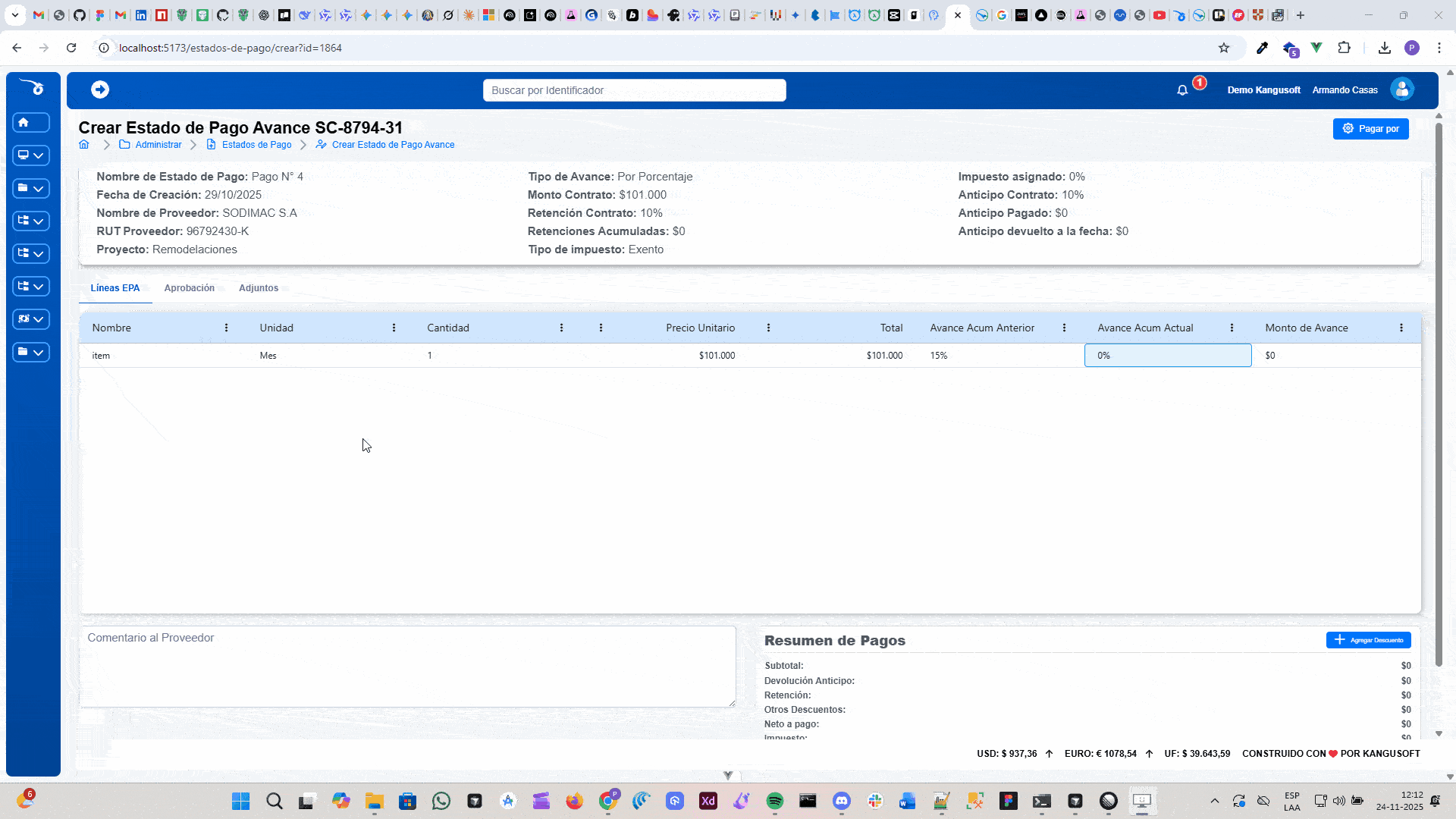Click the Demo Kangusoft label in the header

(x=1264, y=90)
